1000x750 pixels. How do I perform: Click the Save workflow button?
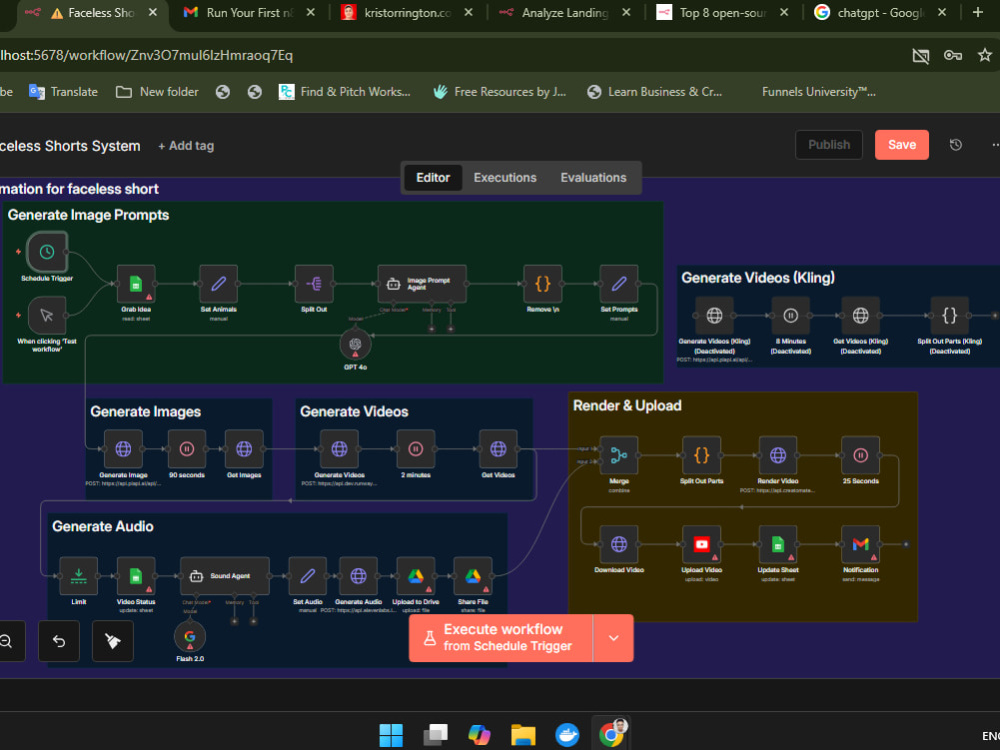tap(902, 145)
